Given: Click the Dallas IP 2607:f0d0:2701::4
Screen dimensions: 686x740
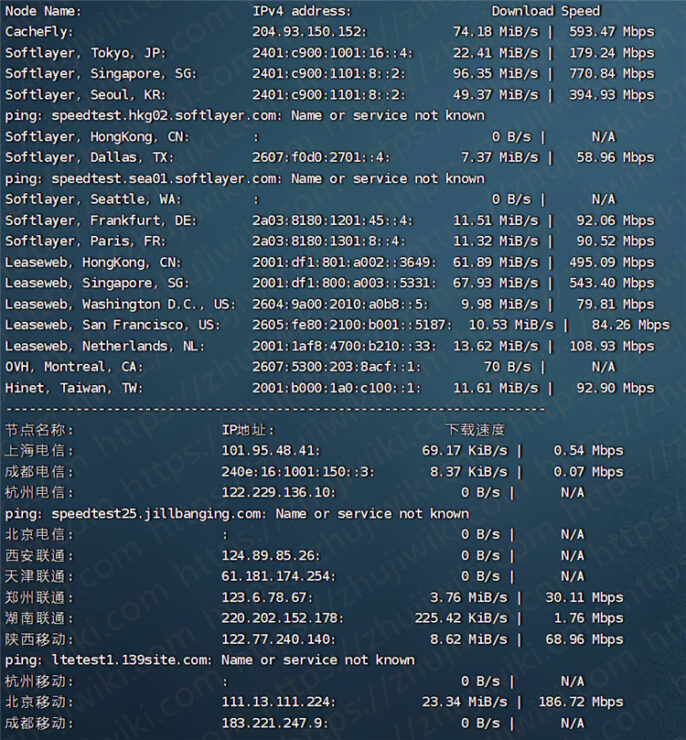Looking at the screenshot, I should coord(321,157).
